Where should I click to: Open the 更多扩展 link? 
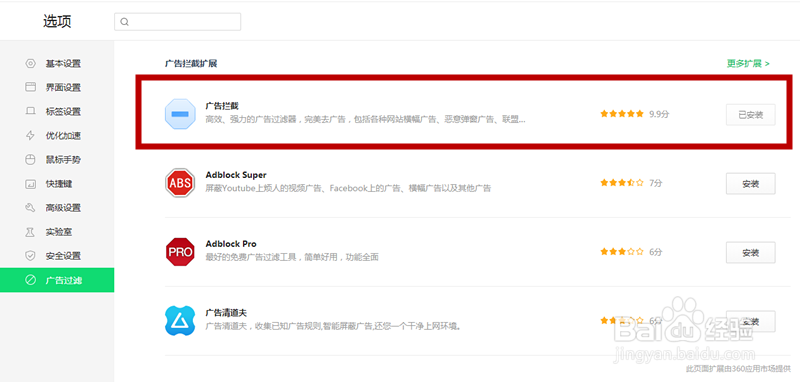748,64
